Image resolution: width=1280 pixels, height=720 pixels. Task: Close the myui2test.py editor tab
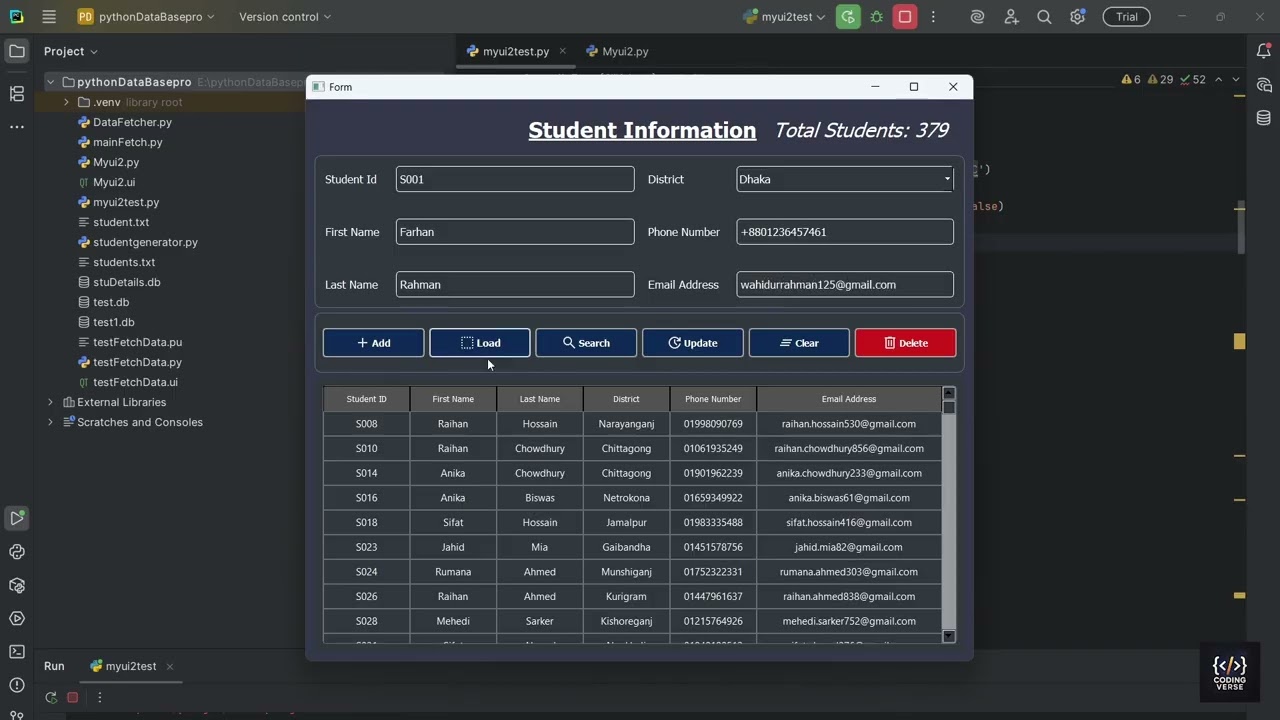point(564,51)
